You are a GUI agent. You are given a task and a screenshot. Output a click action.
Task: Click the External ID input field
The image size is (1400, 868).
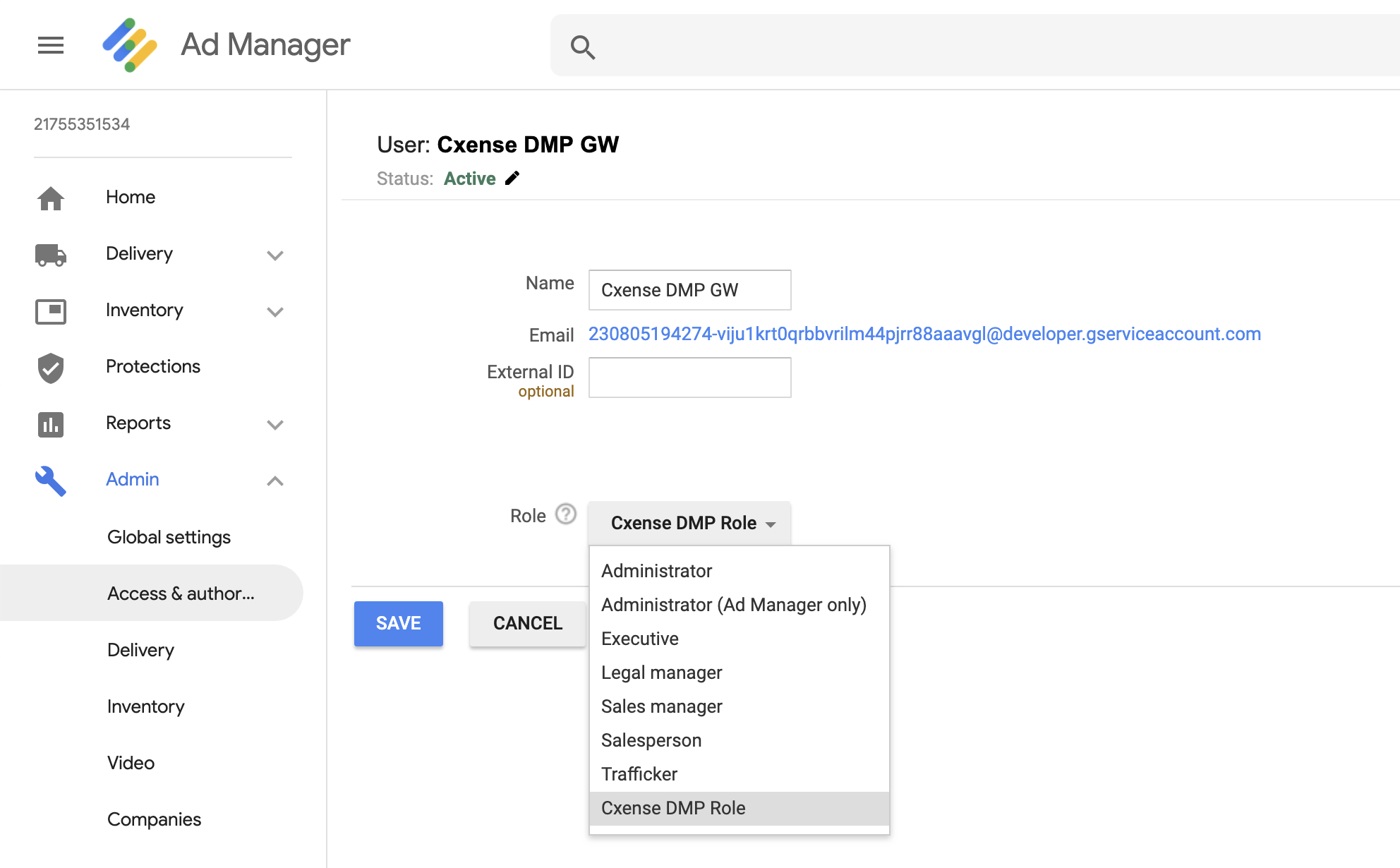[690, 378]
